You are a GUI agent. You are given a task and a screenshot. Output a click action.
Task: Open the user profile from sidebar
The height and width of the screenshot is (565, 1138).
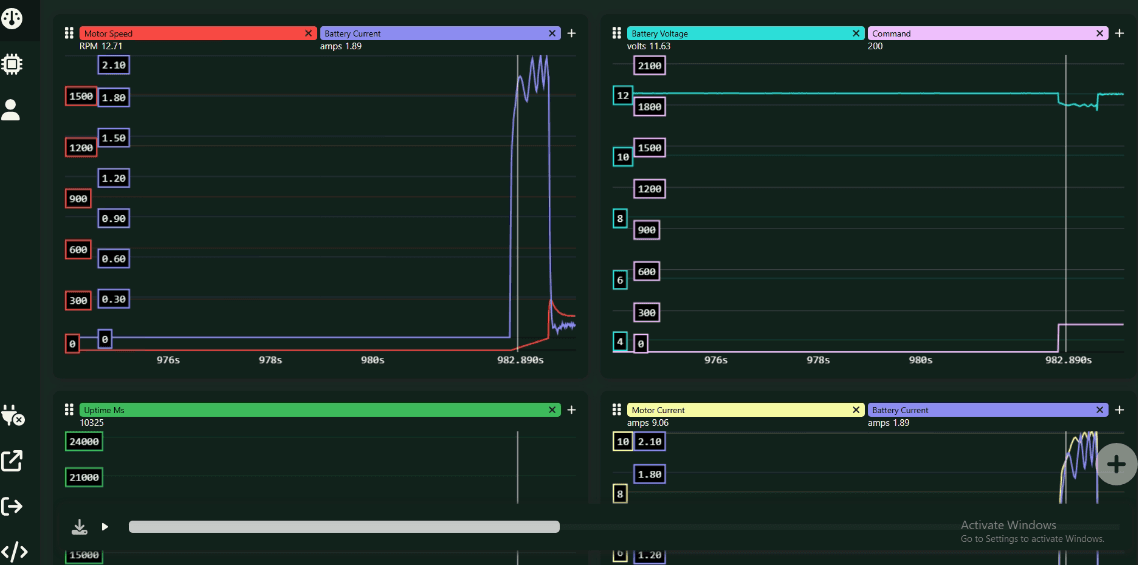coord(11,109)
